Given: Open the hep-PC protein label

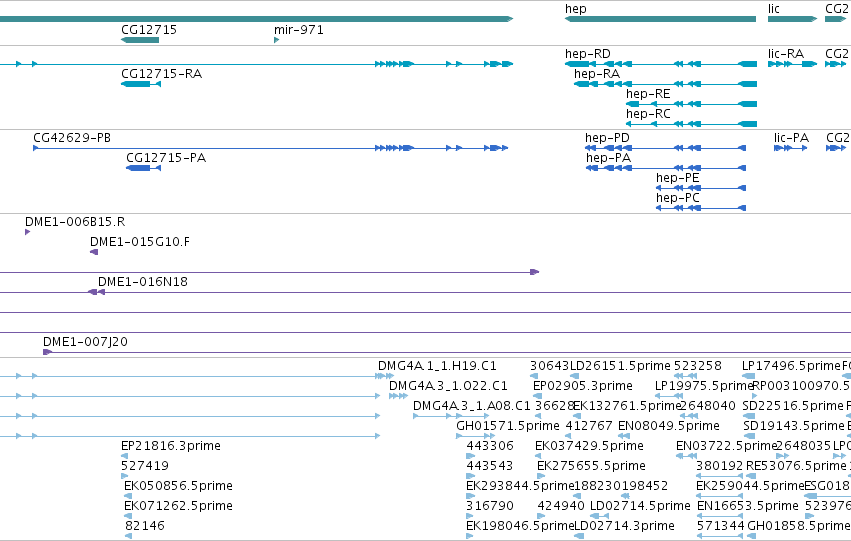Looking at the screenshot, I should click(x=677, y=198).
